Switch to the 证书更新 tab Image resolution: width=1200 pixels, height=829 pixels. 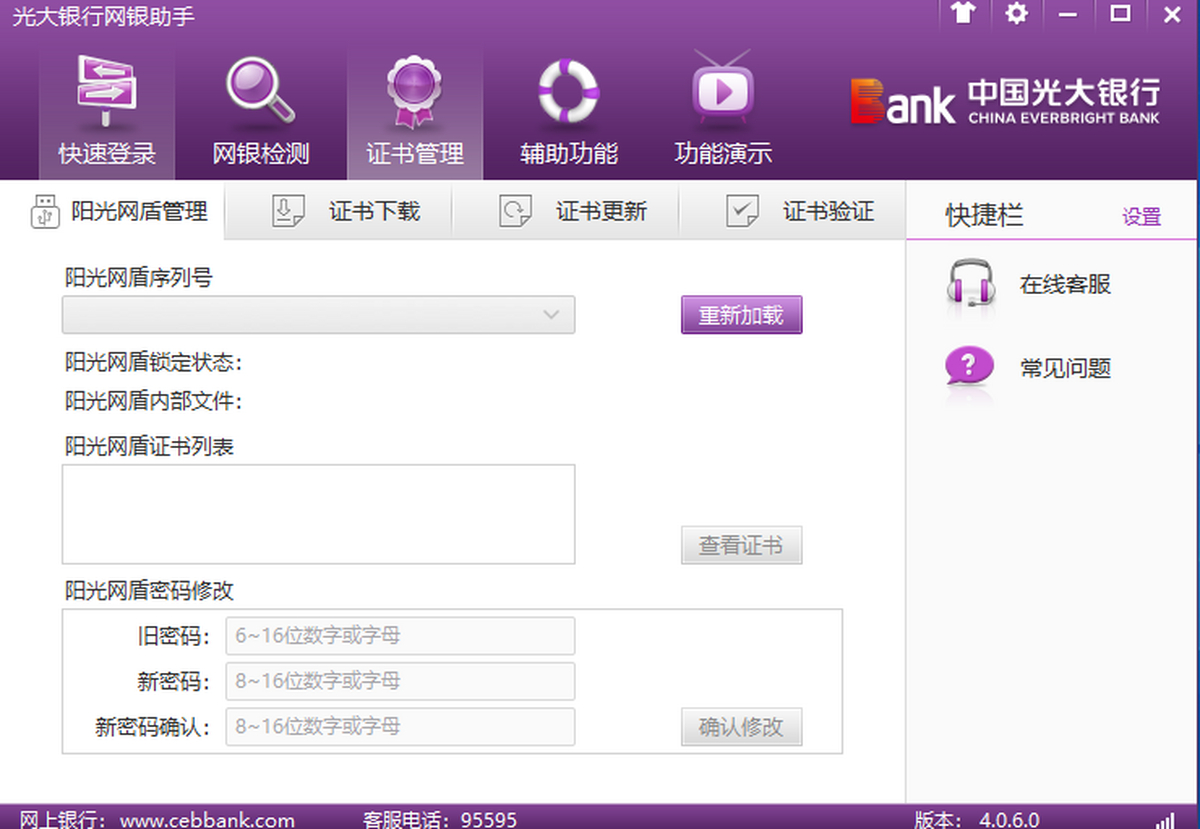point(566,211)
